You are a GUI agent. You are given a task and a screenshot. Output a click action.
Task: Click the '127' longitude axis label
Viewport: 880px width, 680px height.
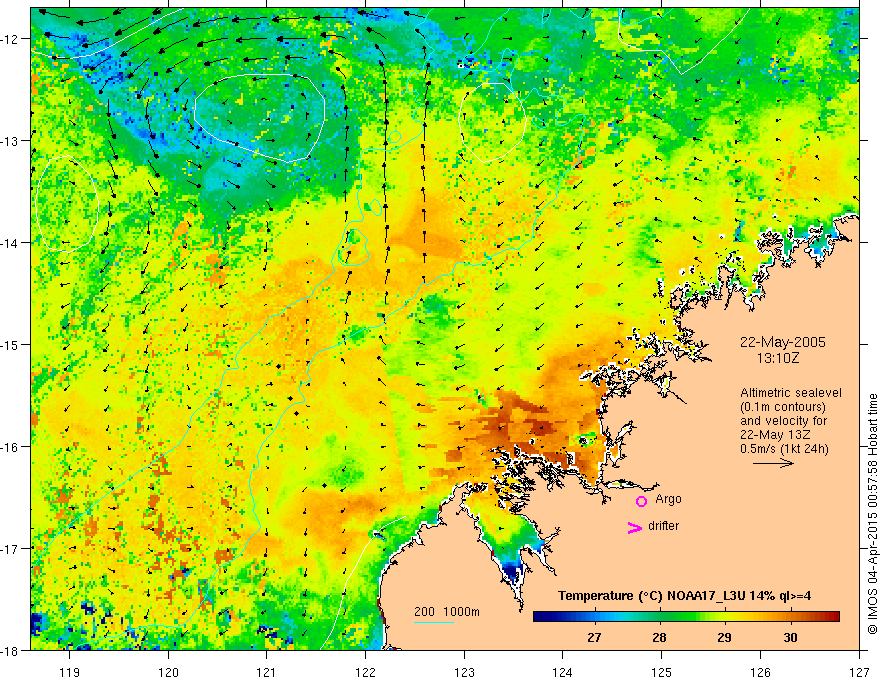click(859, 672)
